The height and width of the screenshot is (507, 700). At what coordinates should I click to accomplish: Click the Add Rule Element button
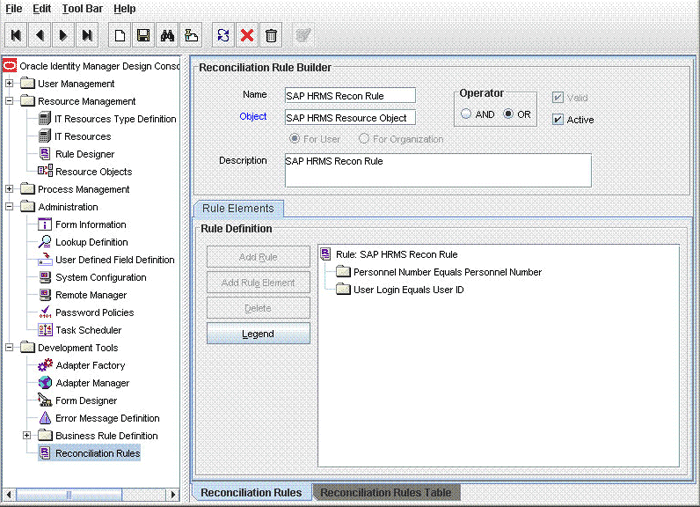258,283
